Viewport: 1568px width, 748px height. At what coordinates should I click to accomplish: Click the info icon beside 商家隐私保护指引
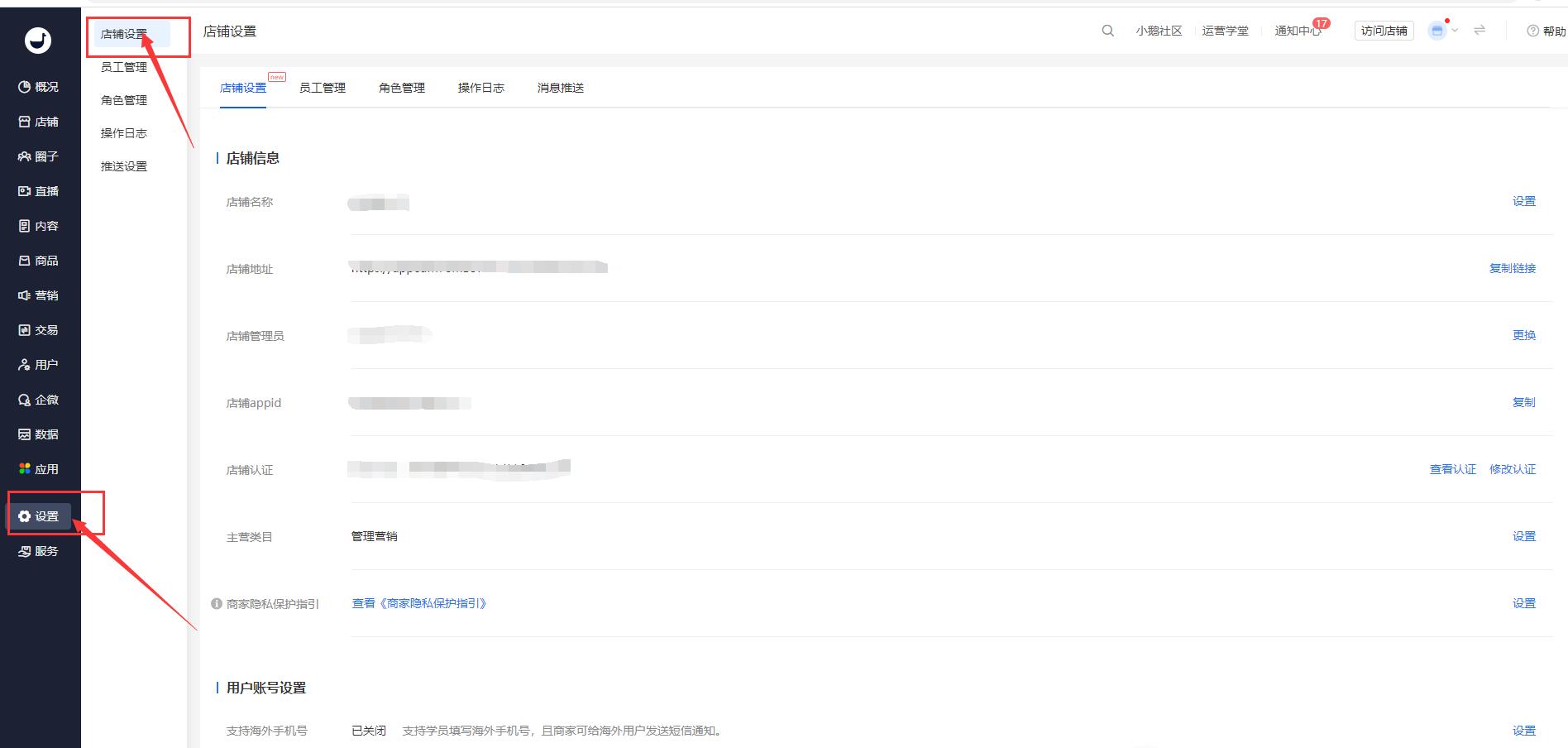click(x=217, y=604)
